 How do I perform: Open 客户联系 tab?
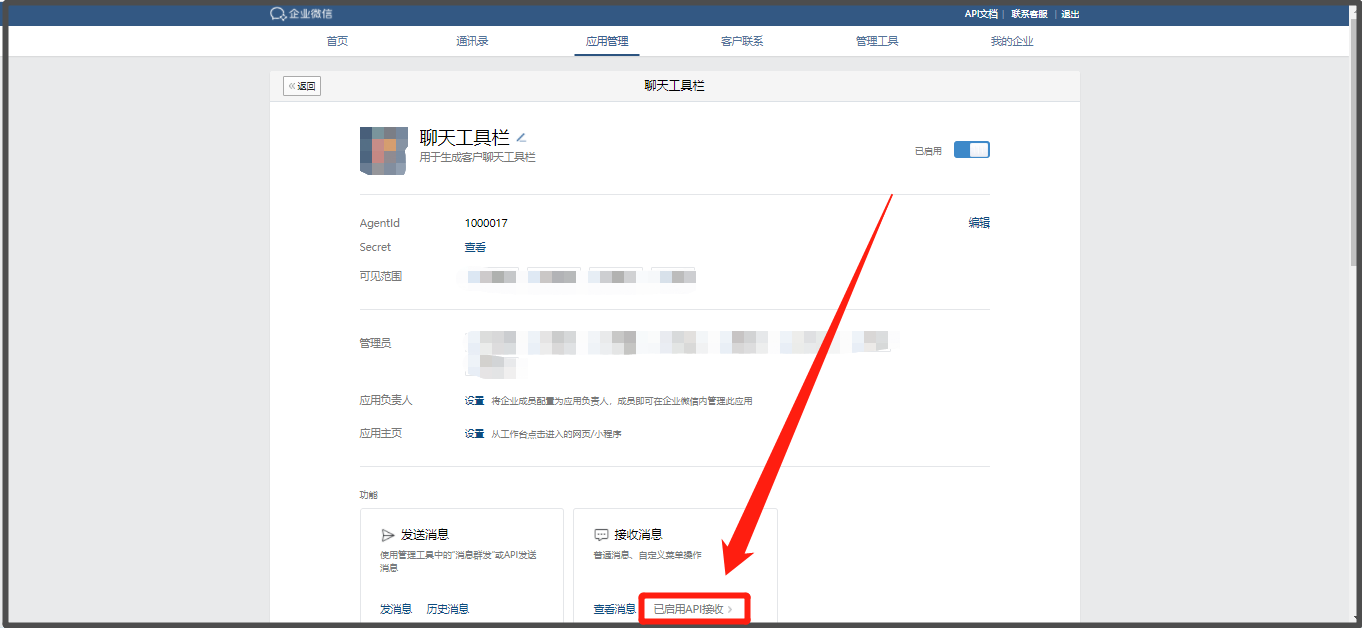[x=742, y=41]
